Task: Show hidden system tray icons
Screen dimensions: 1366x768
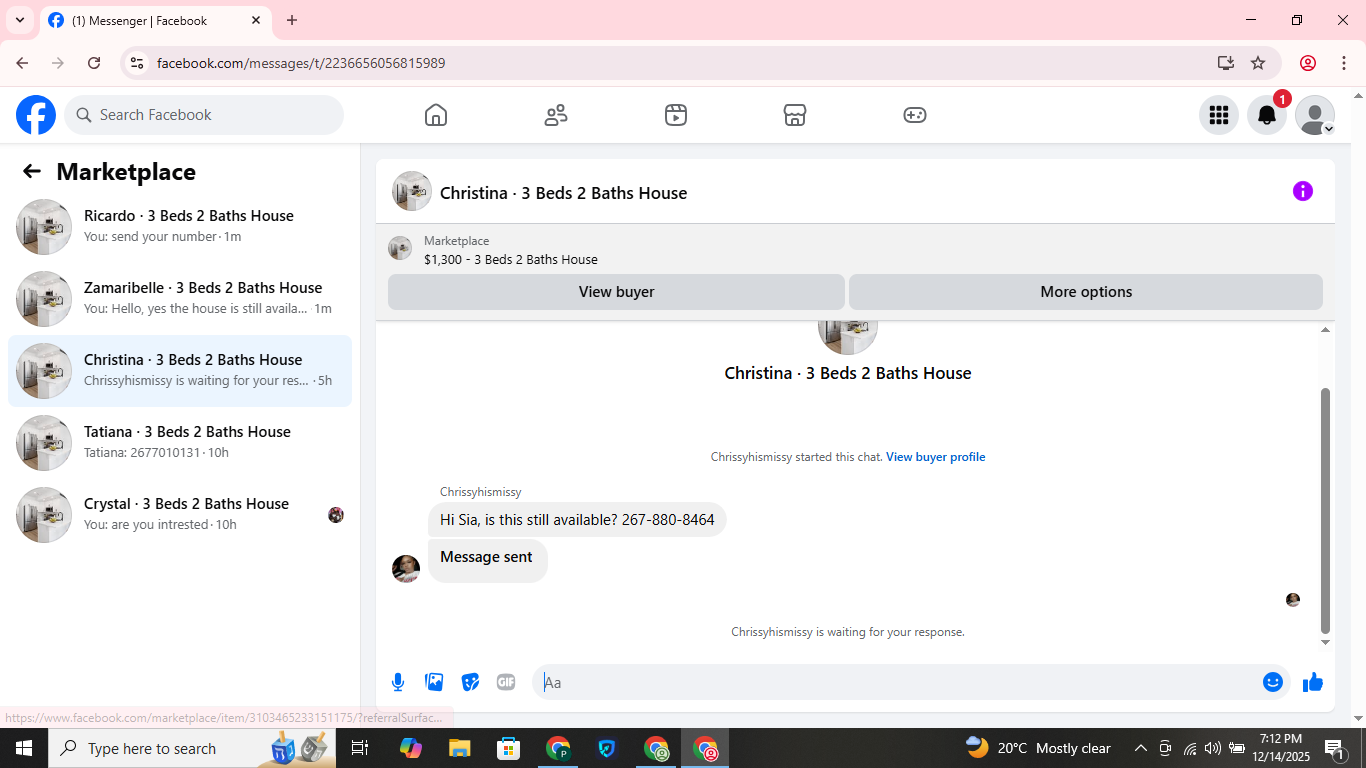Action: (x=1140, y=748)
